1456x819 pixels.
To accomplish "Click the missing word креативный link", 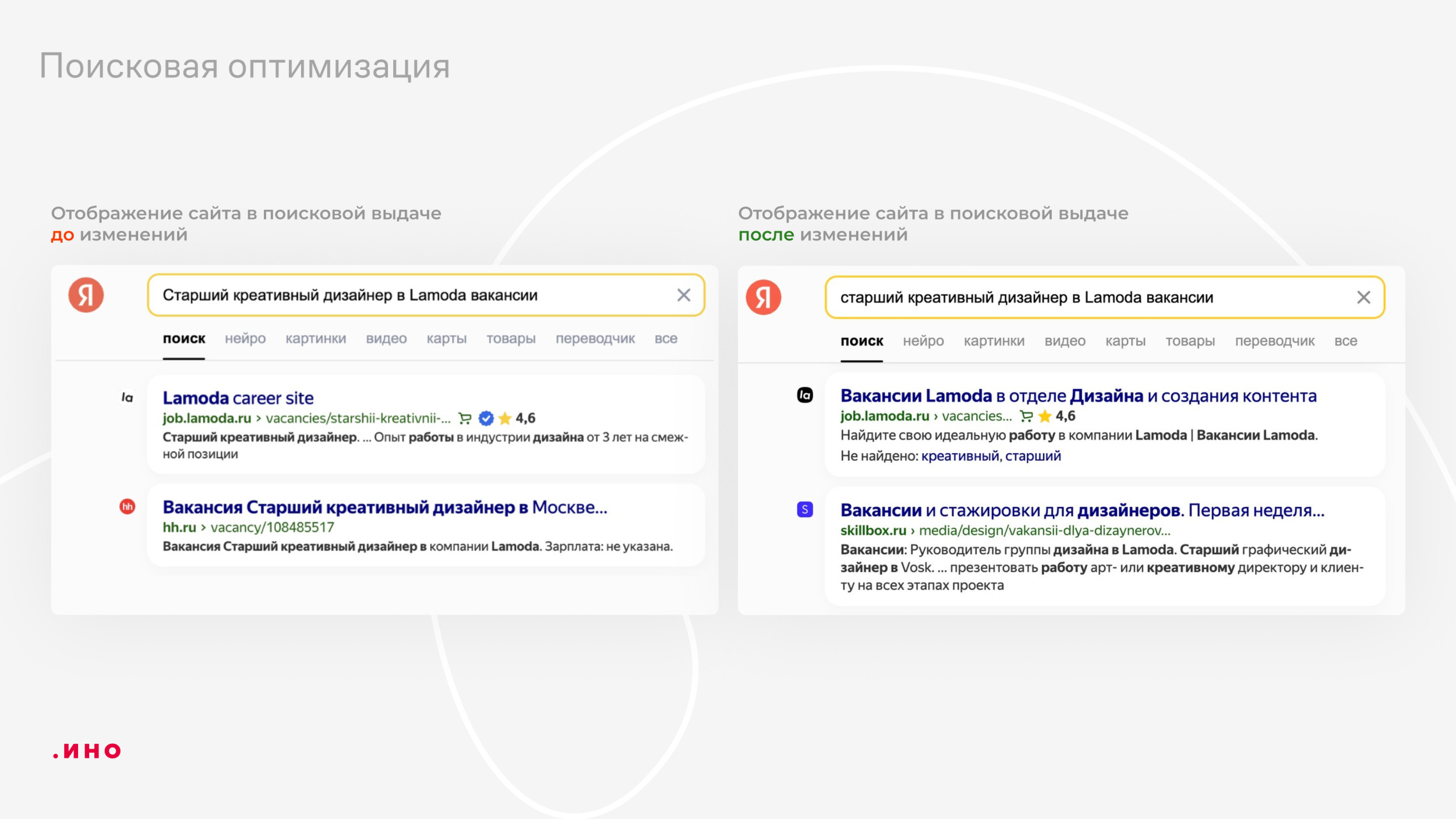I will 959,456.
